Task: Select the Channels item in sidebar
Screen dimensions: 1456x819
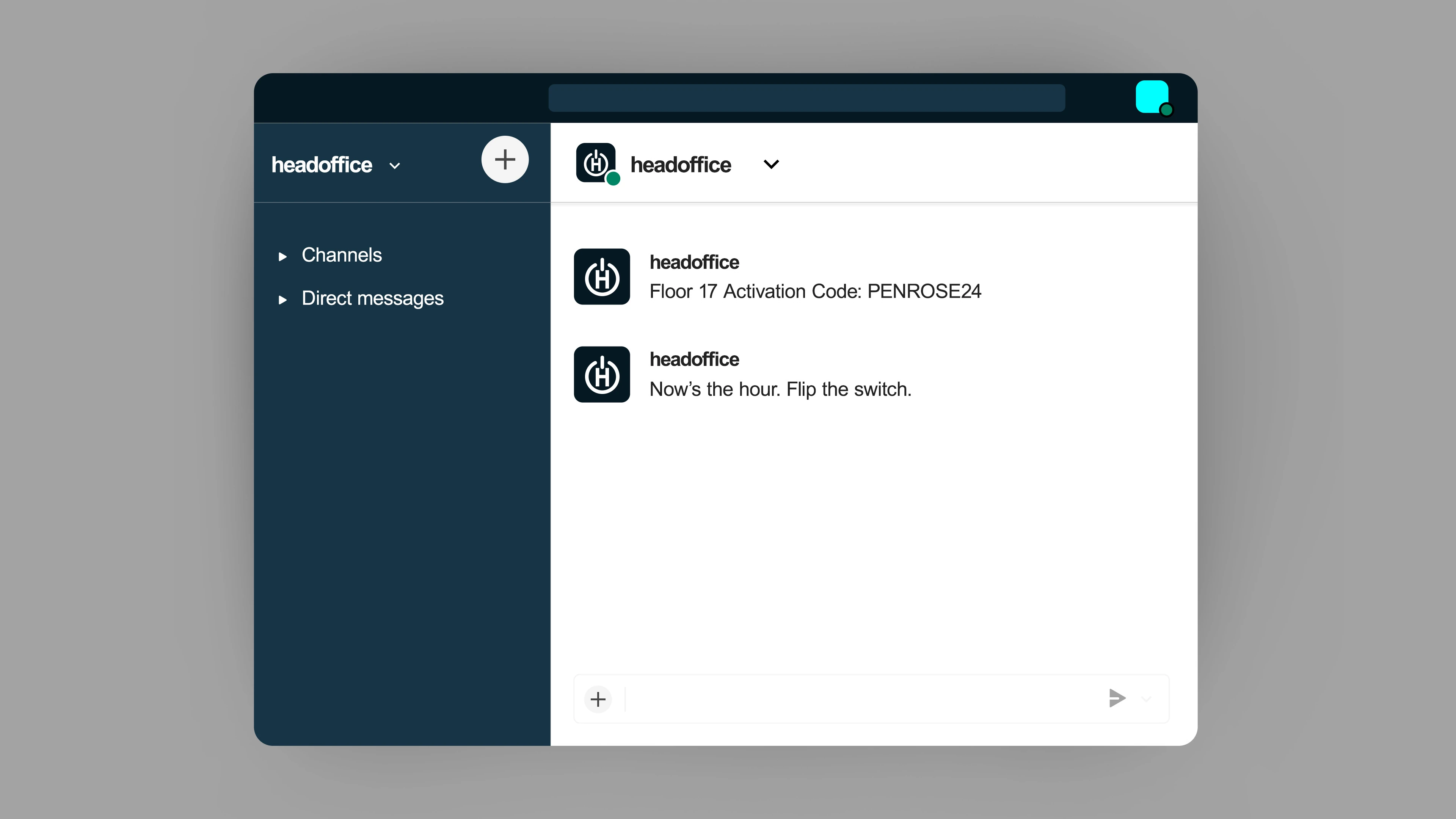Action: point(341,255)
